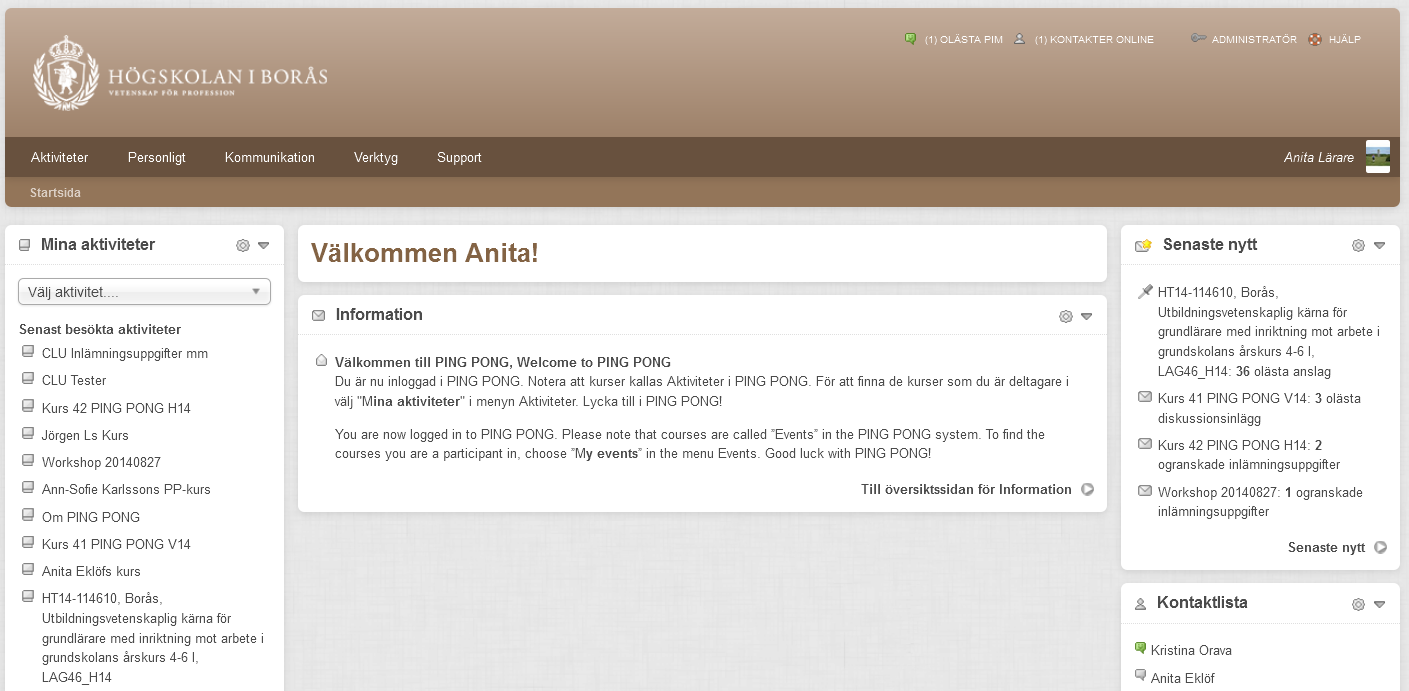The height and width of the screenshot is (691, 1409).
Task: Collapse the Mina aktiviteter panel
Action: pyautogui.click(x=263, y=245)
